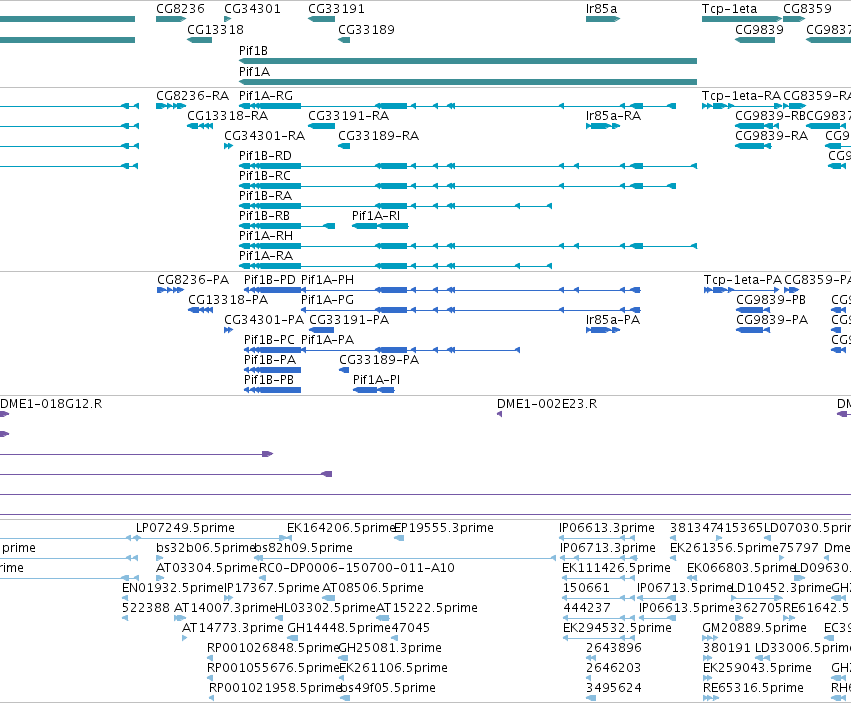Click the CG33189 gene label

coord(366,29)
